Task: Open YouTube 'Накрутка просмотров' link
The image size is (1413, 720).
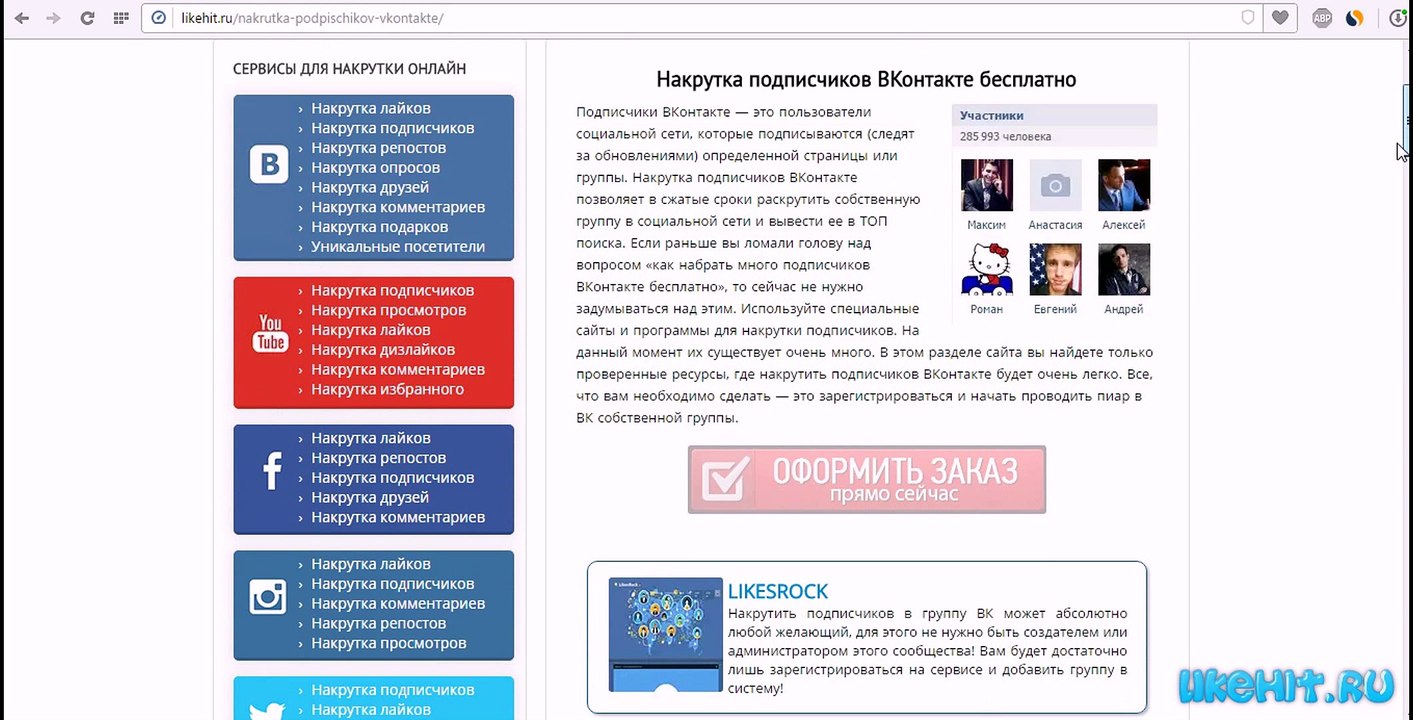Action: (389, 310)
